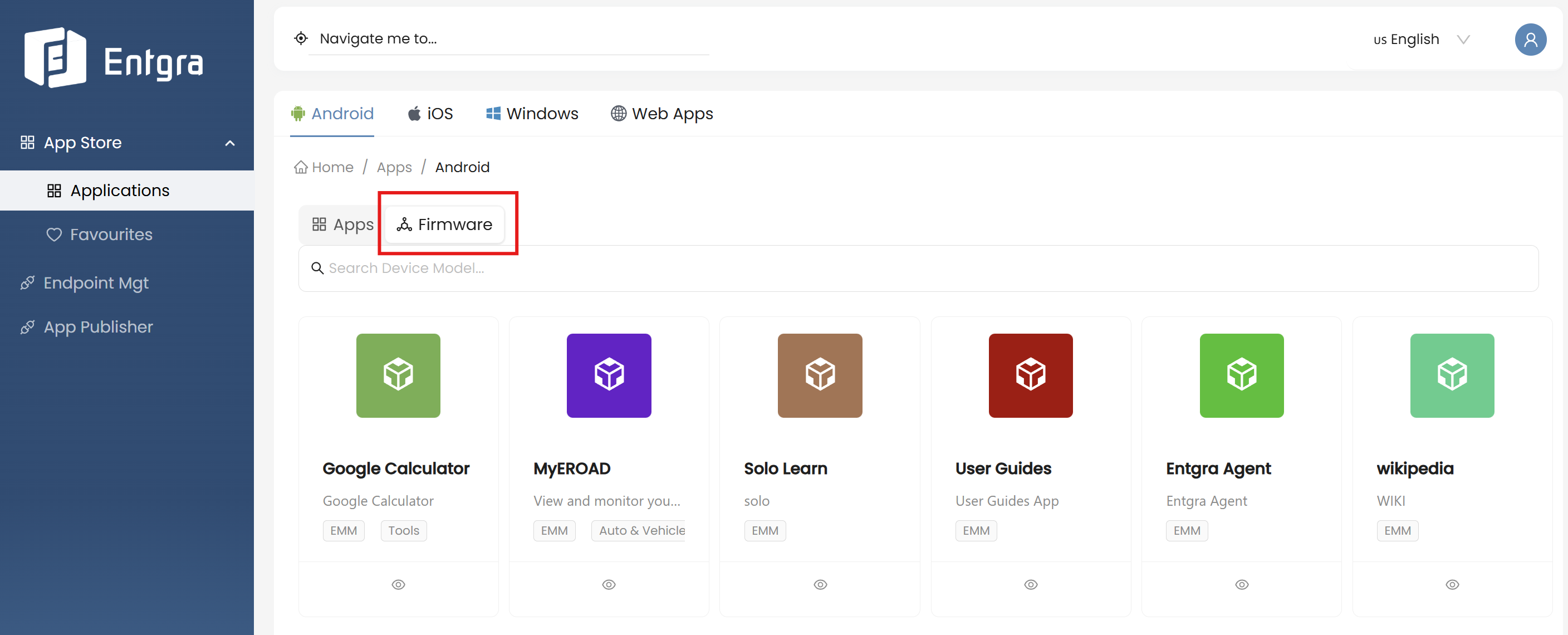Click EMM tag on Google Calculator
This screenshot has height=635, width=1568.
344,530
